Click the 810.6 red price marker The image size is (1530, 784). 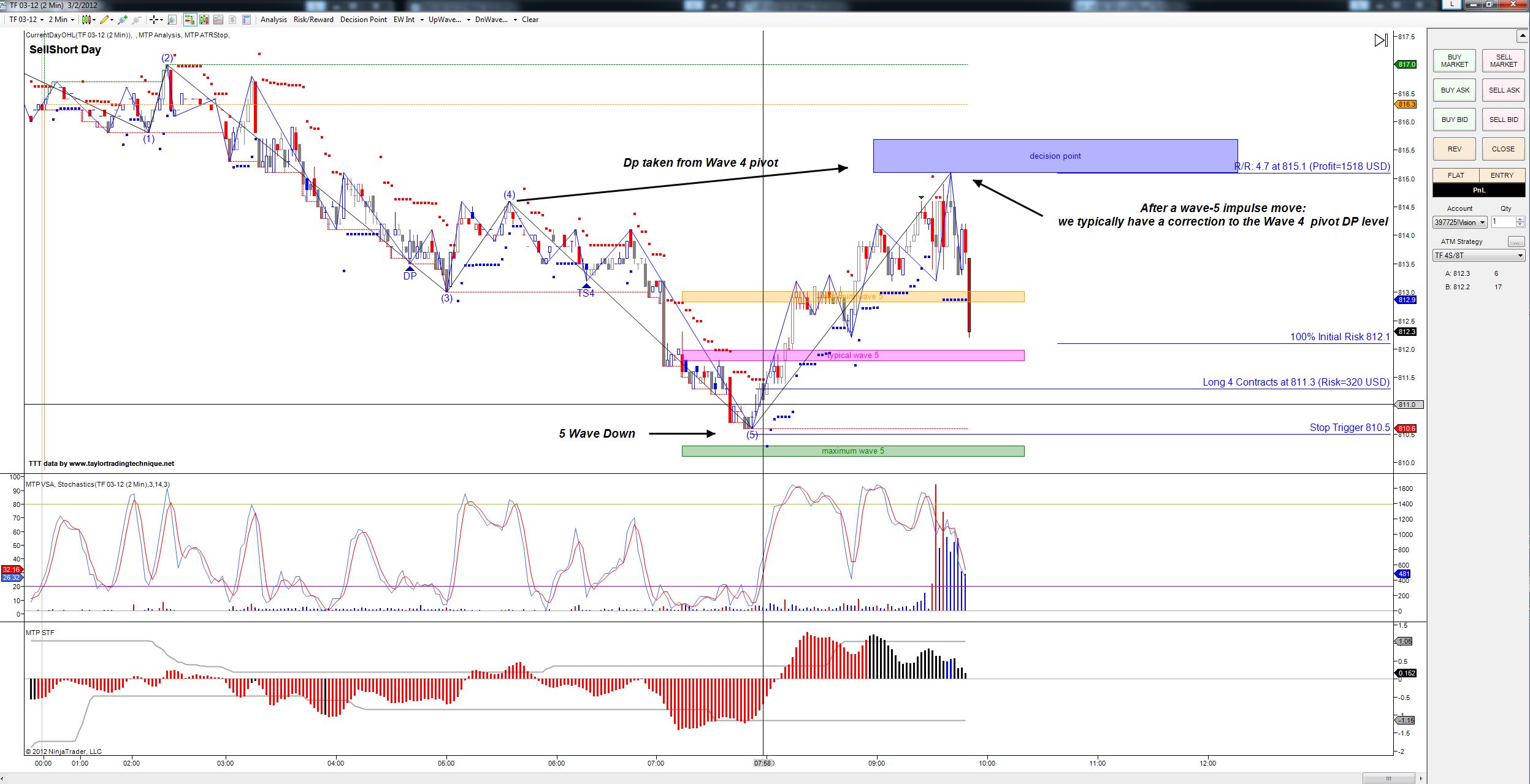click(x=1406, y=428)
